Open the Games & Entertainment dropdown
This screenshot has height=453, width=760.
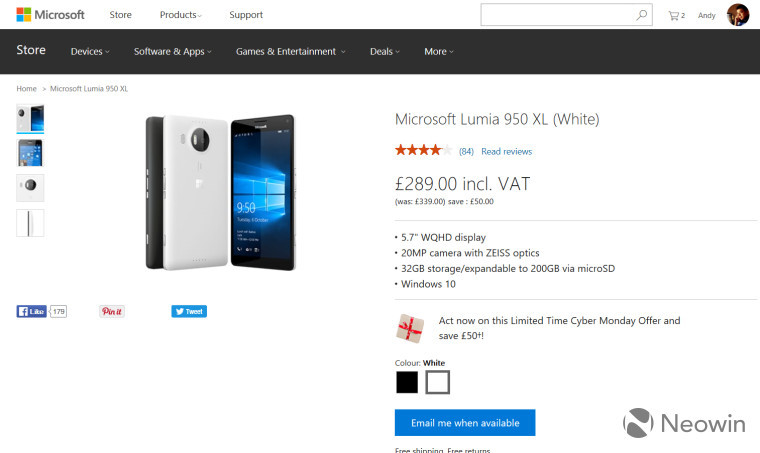point(290,51)
